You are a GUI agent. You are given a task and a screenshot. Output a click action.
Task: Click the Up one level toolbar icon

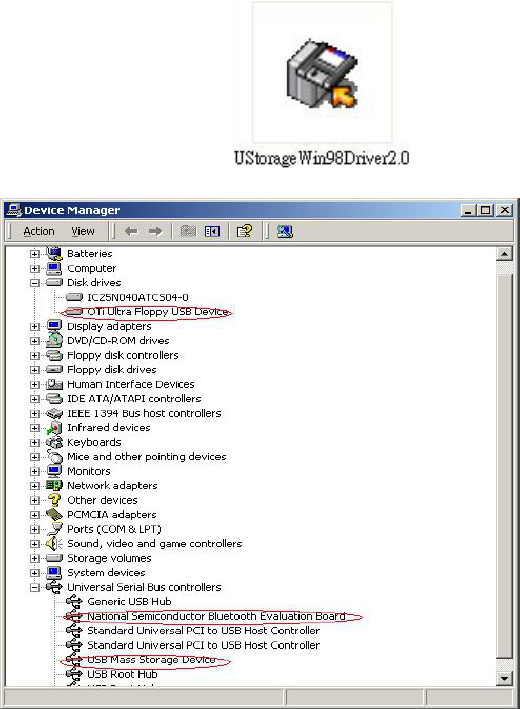pos(188,232)
